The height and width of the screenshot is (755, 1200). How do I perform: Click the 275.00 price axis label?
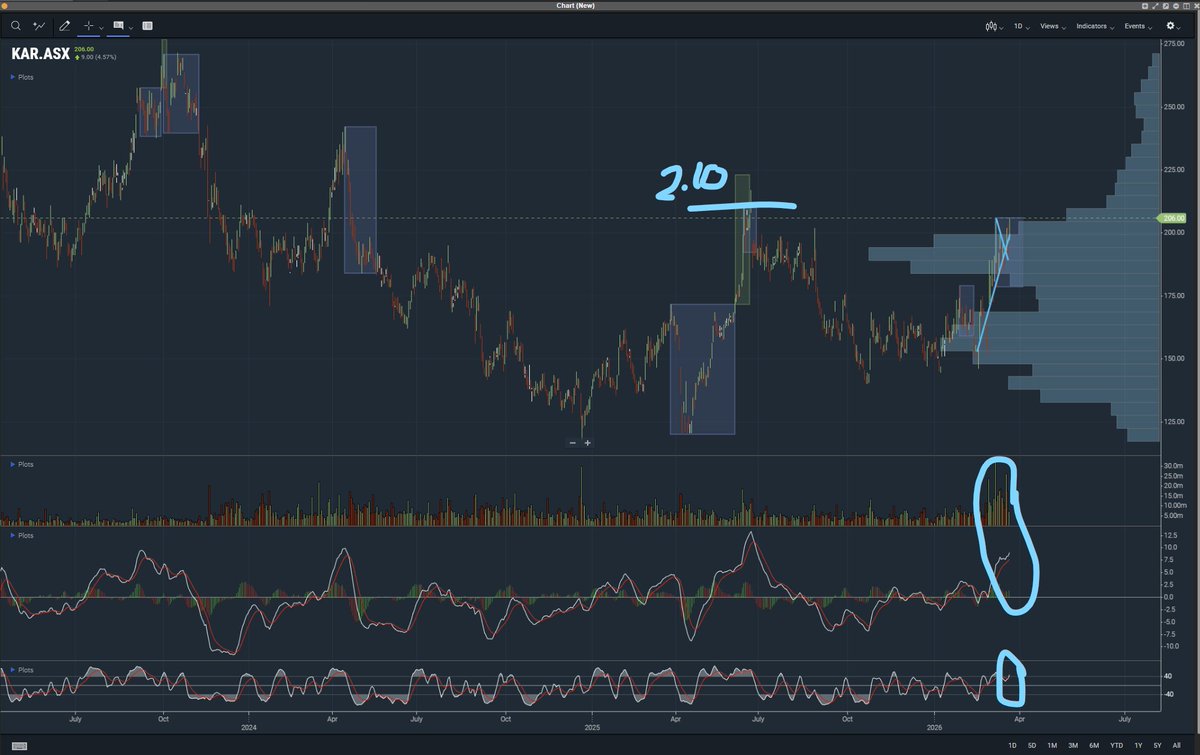pyautogui.click(x=1173, y=45)
